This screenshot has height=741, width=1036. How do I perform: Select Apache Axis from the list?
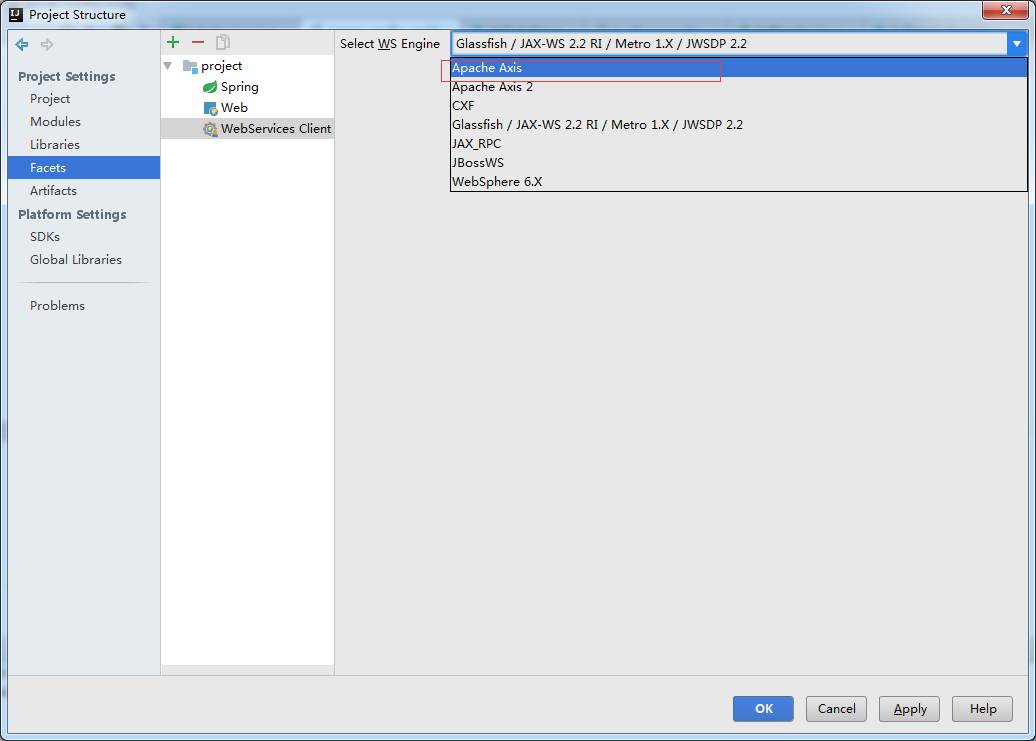point(739,67)
